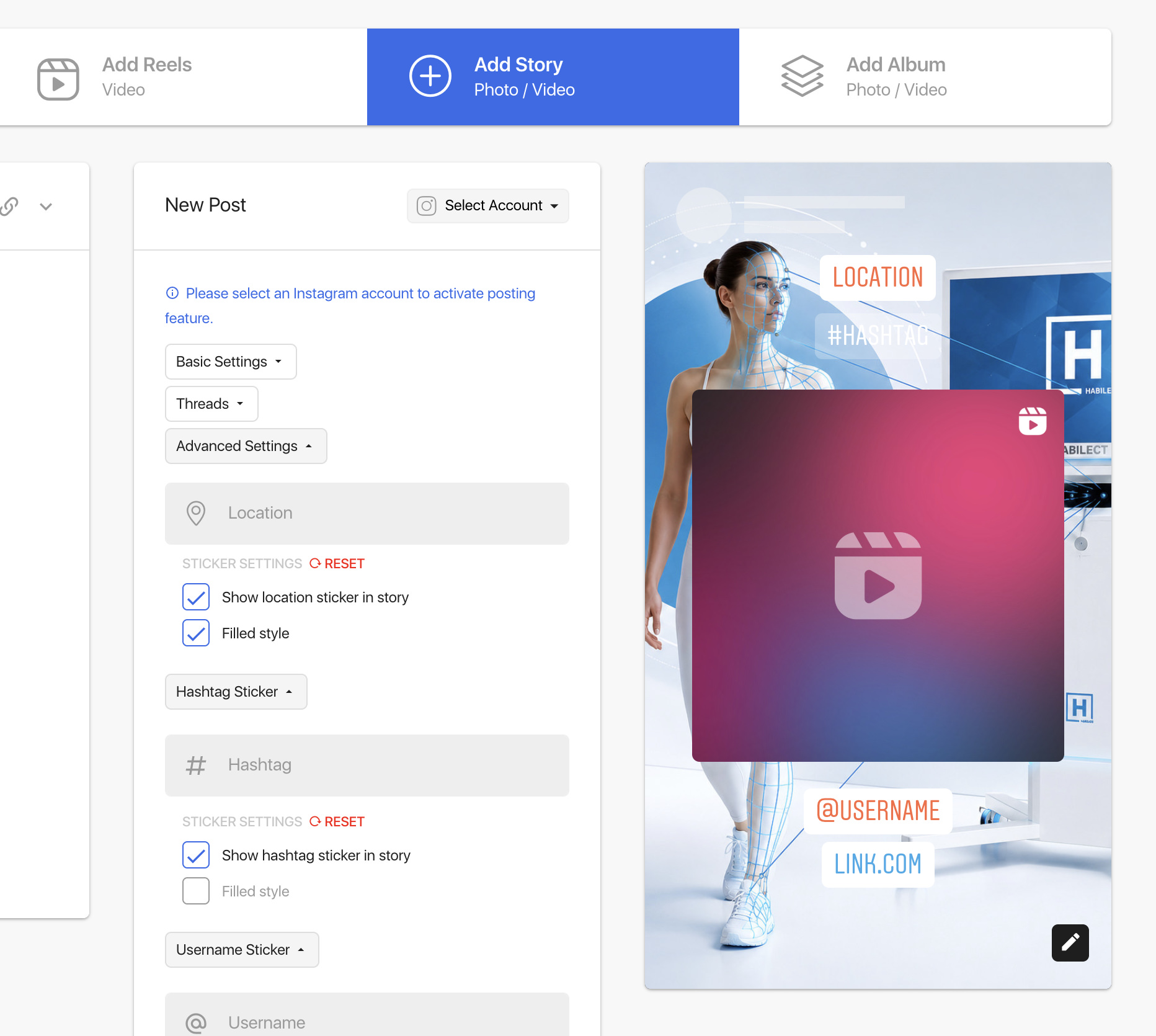The image size is (1156, 1036).
Task: Uncheck location Filled style checkbox
Action: coord(196,633)
